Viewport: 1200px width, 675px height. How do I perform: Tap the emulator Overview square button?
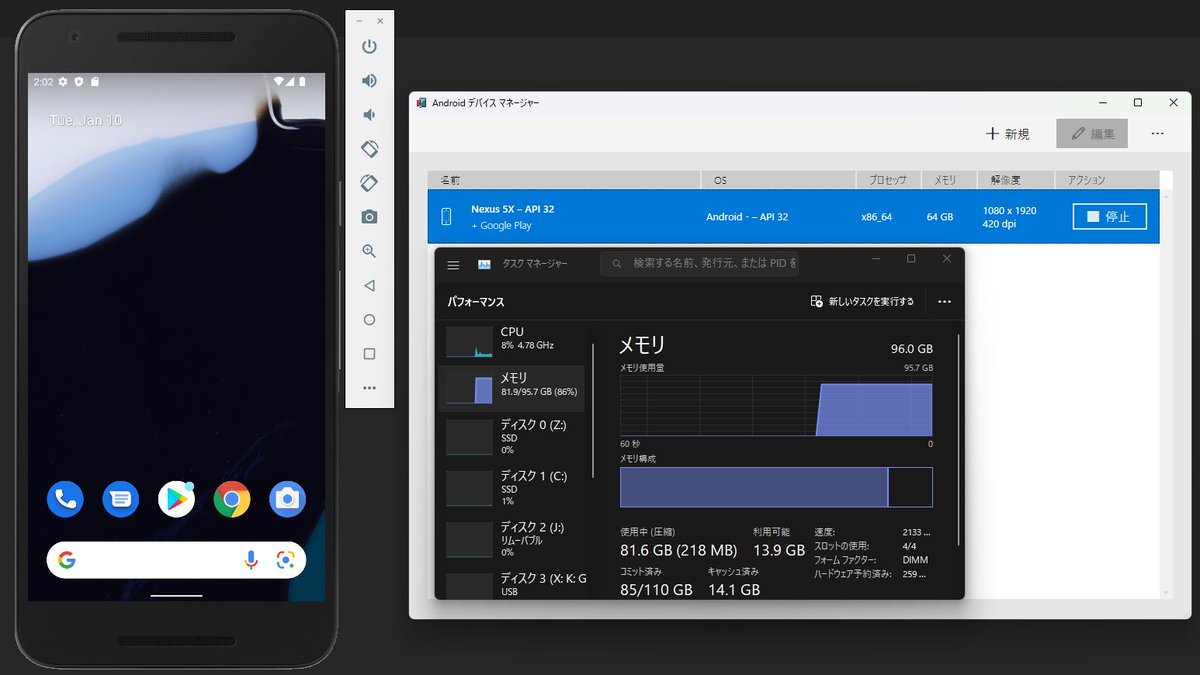369,354
